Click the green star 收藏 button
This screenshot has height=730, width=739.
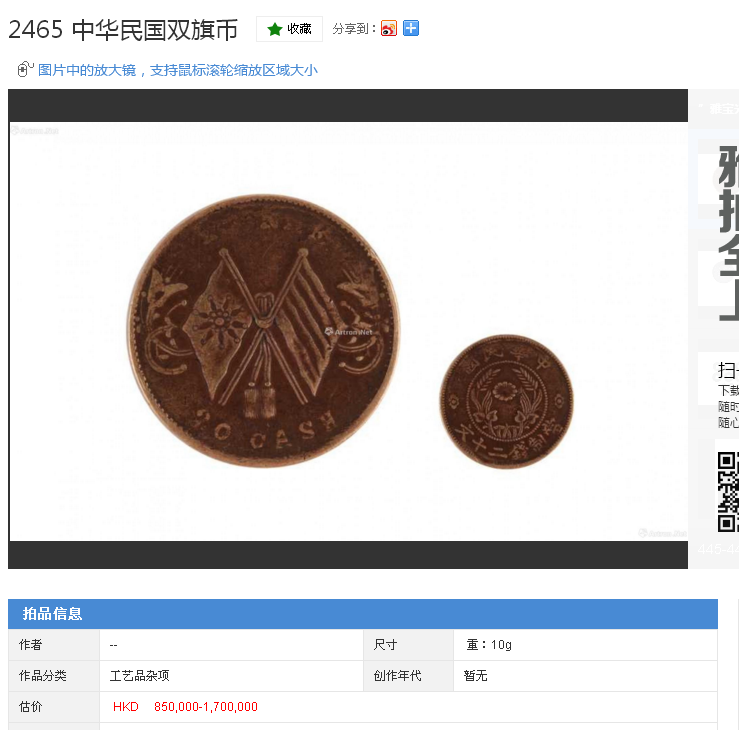pyautogui.click(x=289, y=29)
